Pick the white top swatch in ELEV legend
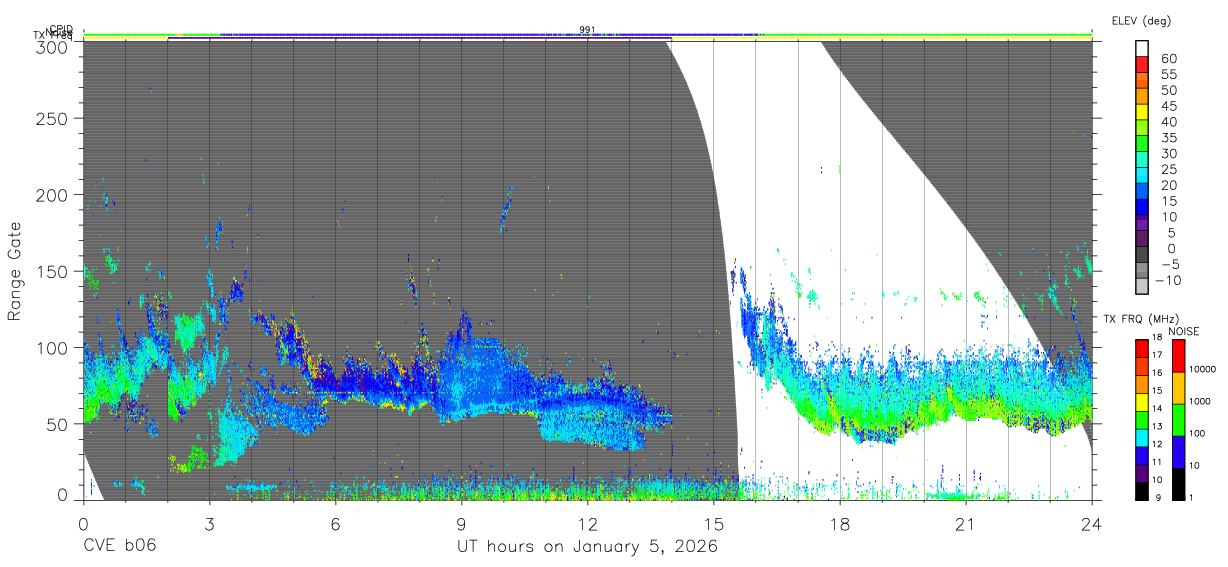The image size is (1228, 567). [x=1142, y=48]
